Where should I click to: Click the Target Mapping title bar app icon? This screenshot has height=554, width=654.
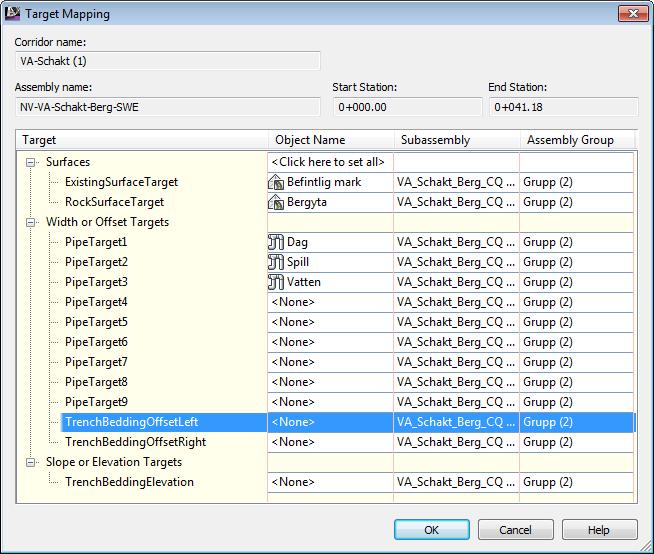[12, 13]
